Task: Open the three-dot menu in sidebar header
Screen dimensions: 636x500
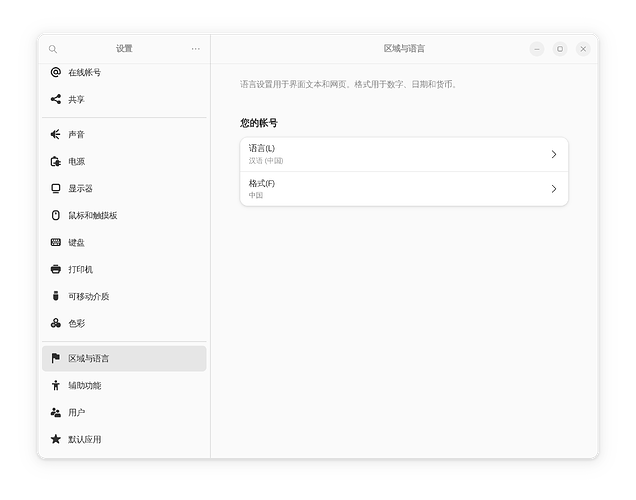Action: point(196,49)
